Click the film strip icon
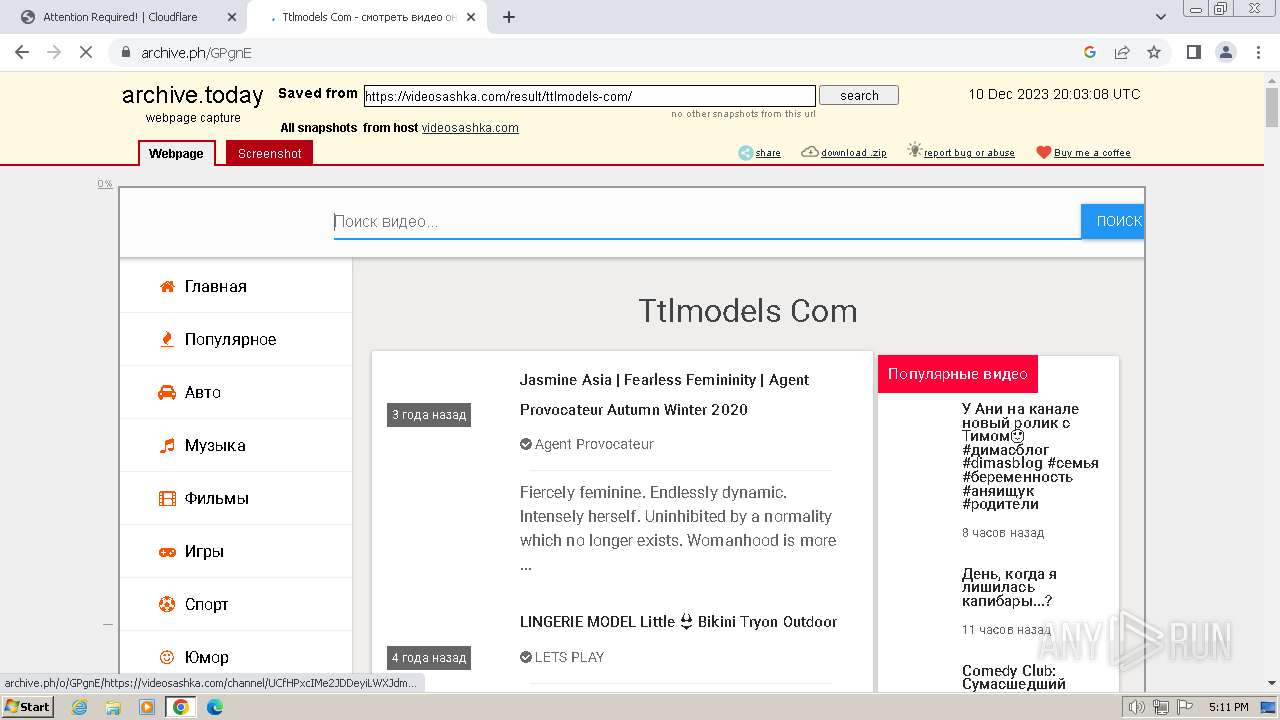The height and width of the screenshot is (720, 1280). (x=167, y=498)
